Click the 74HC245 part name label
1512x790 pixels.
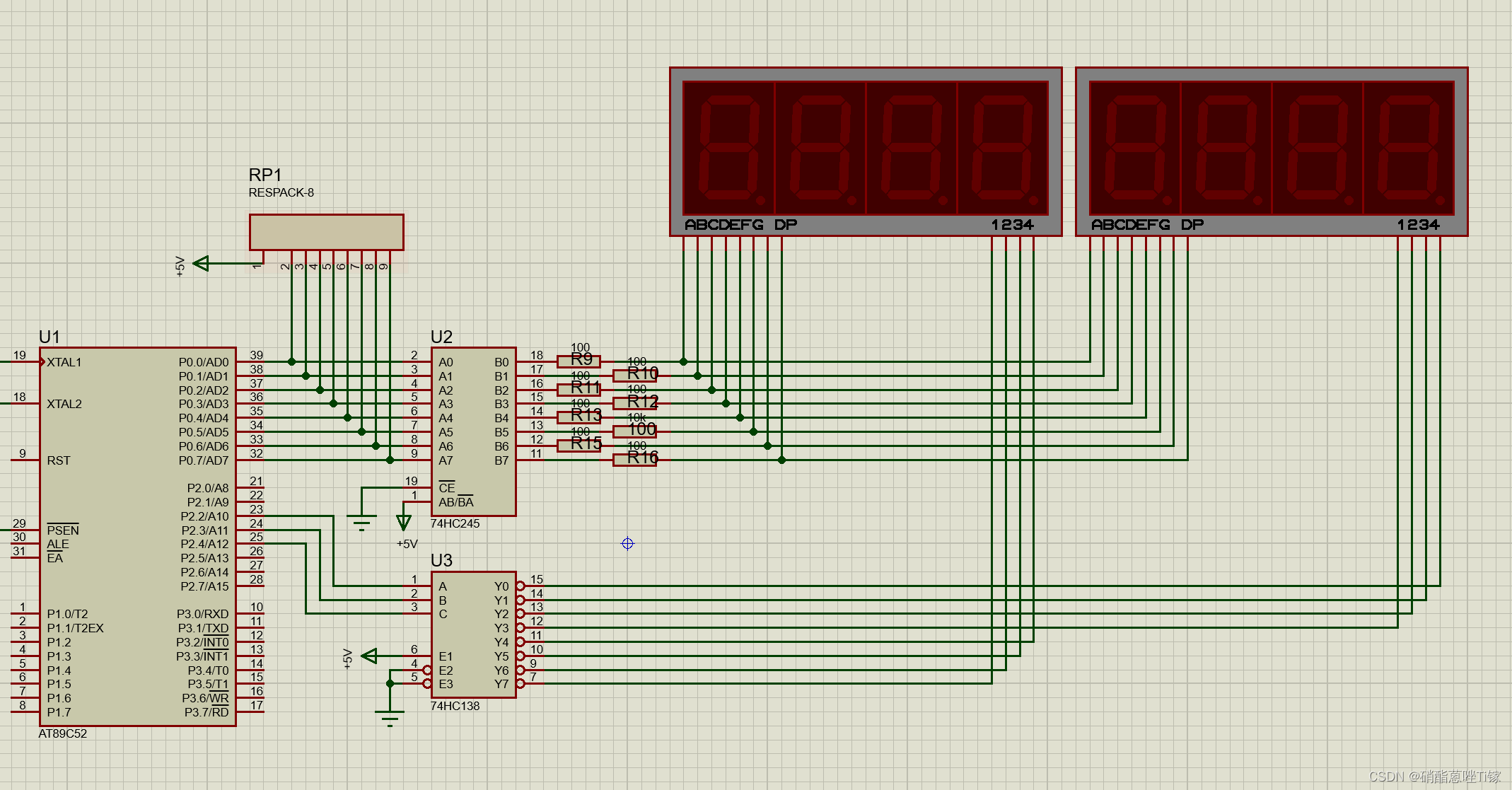[455, 523]
